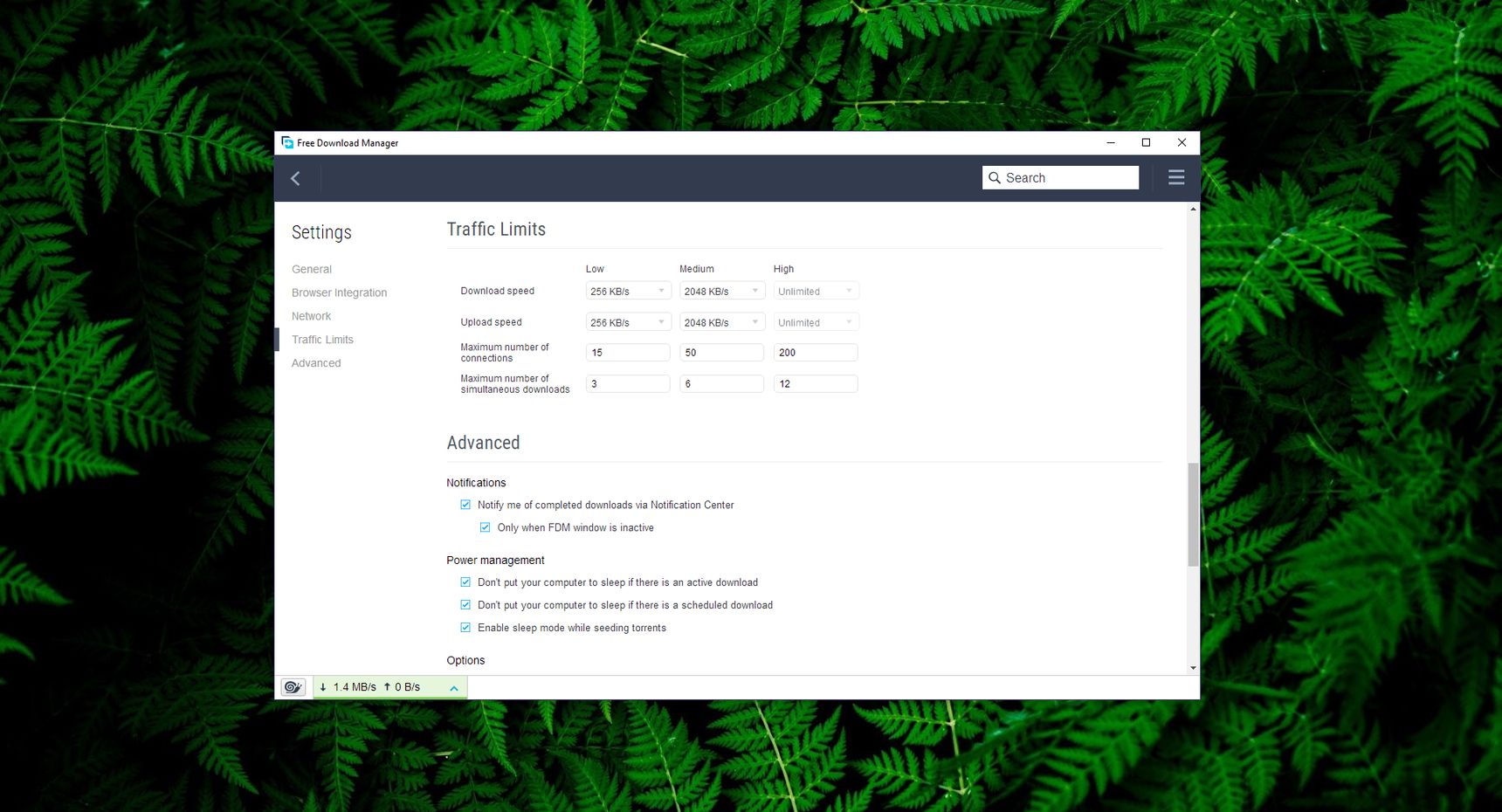Expand the speed panel up chevron
1502x812 pixels.
454,688
